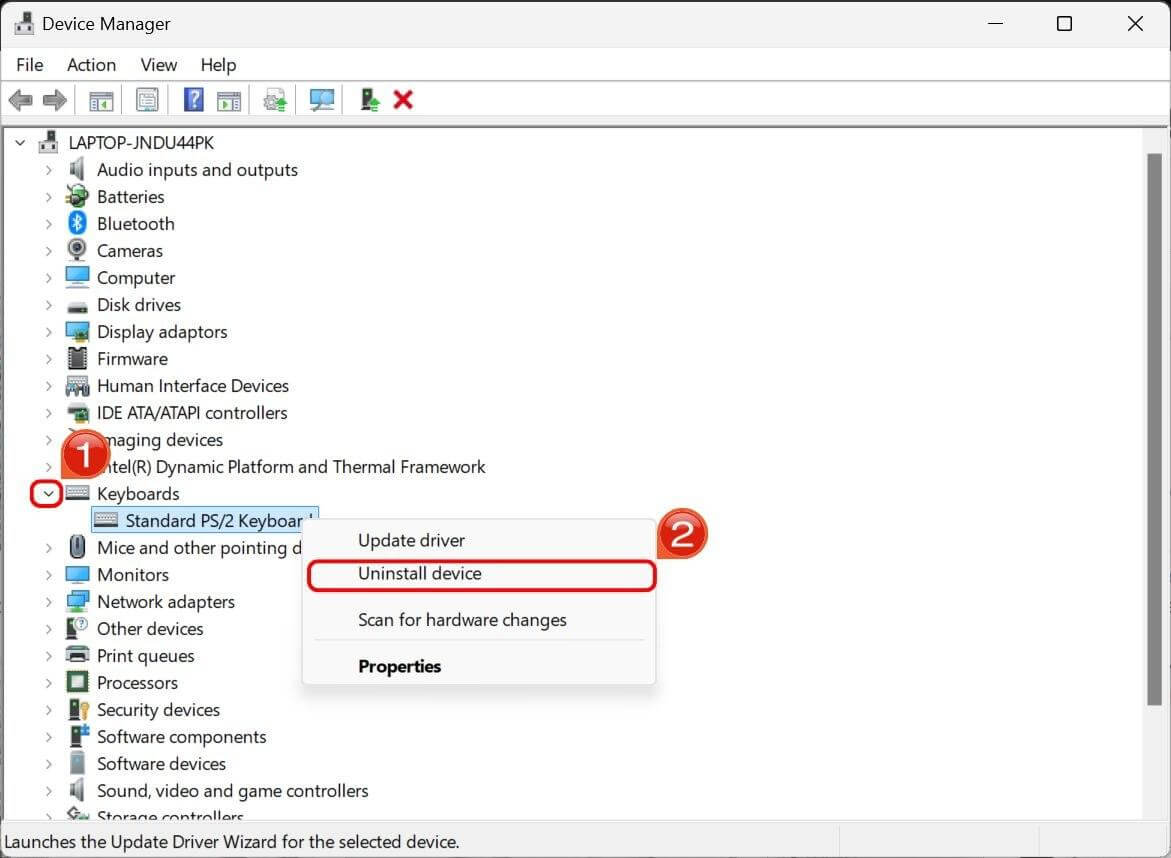
Task: Select Uninstall device from the context menu
Action: [420, 573]
